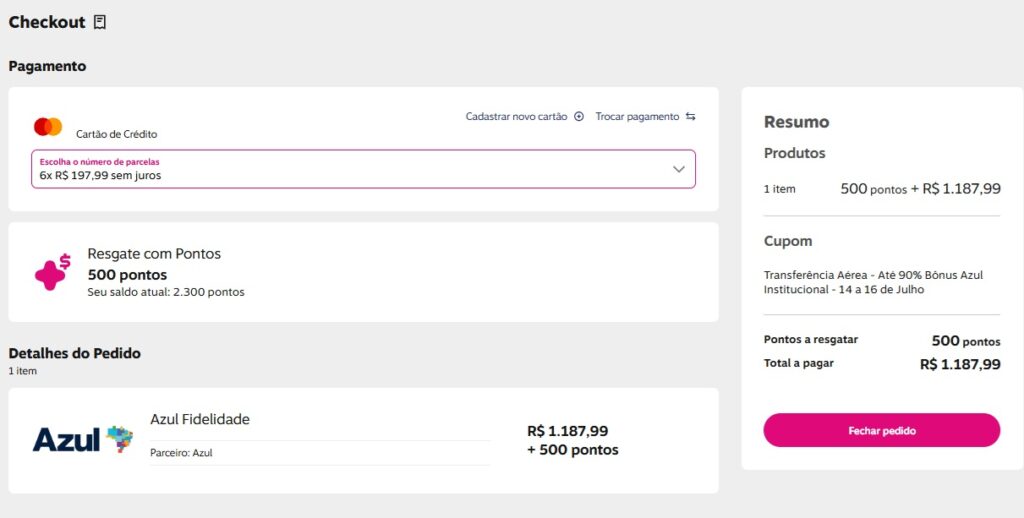1024x518 pixels.
Task: Click the 'Escolha o número de parcelas' label
Action: [x=99, y=161]
